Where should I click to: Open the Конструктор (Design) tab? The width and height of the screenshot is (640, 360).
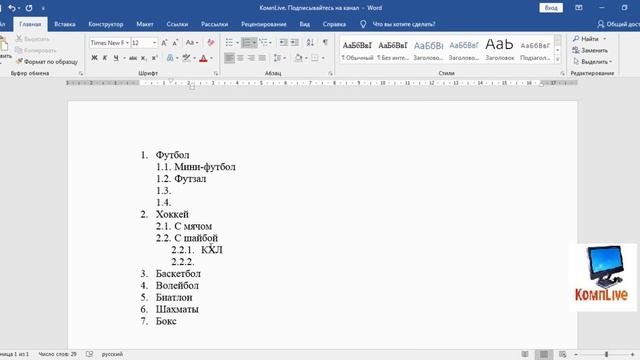[x=106, y=24]
